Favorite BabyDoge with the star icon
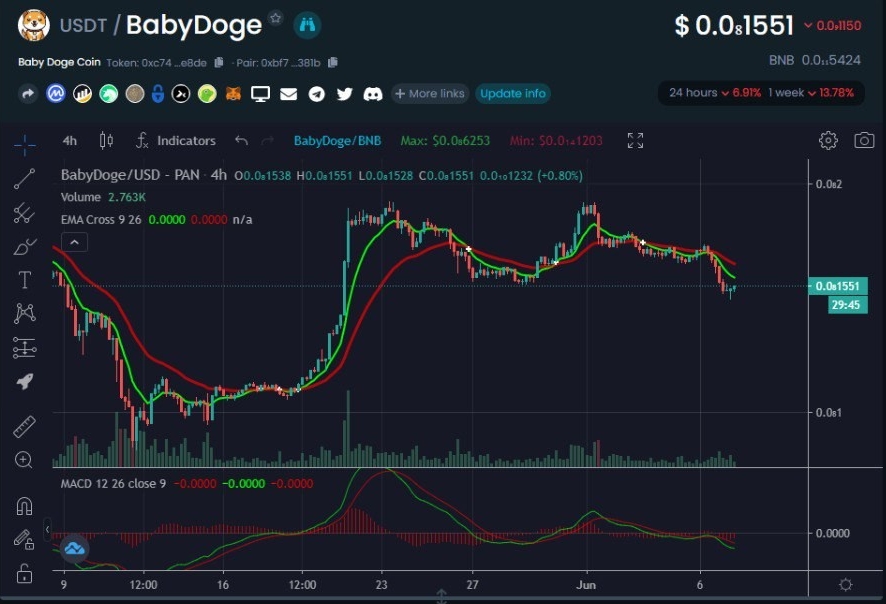 [x=275, y=18]
